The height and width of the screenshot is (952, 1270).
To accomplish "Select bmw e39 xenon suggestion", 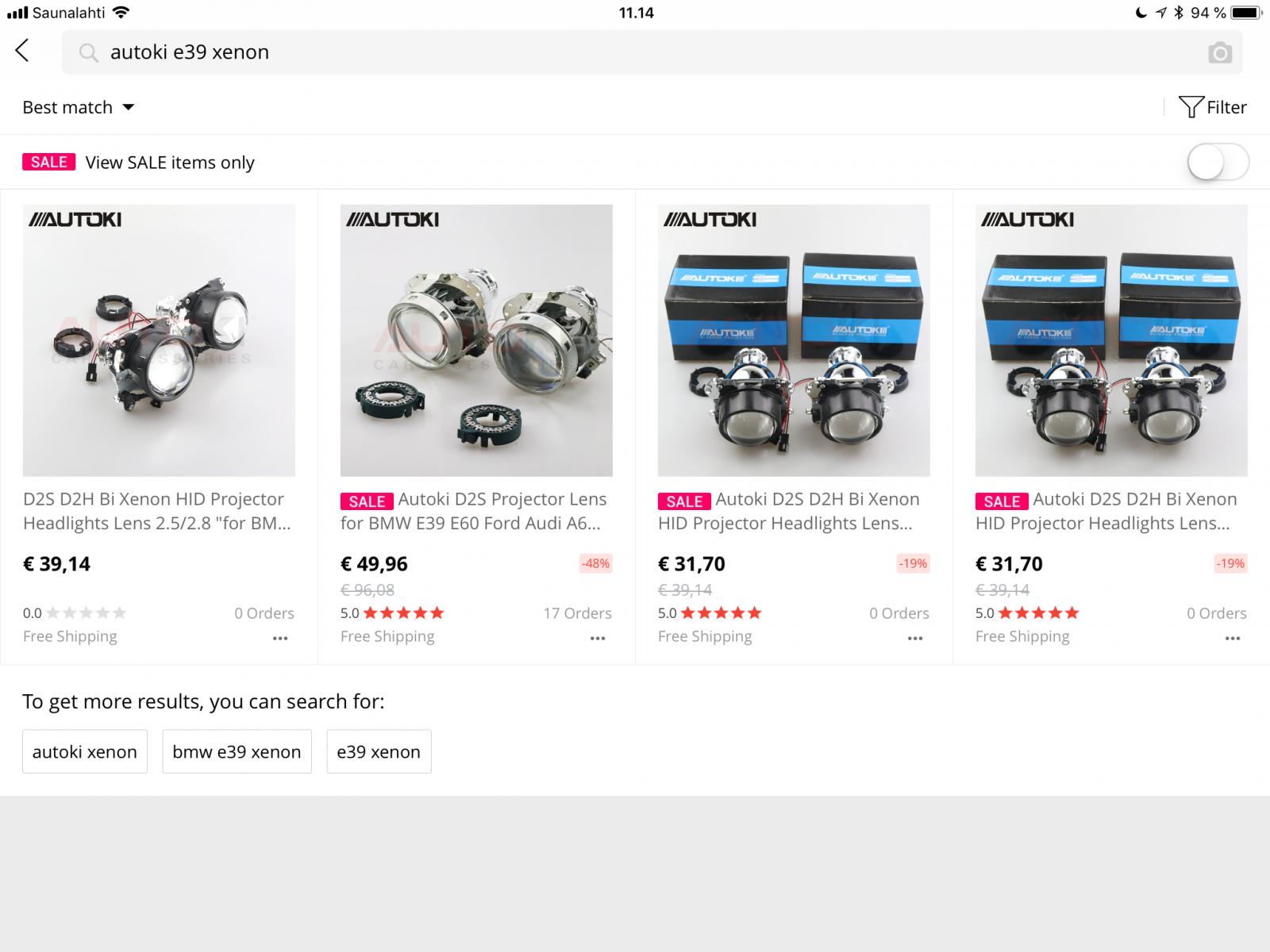I will pos(237,751).
